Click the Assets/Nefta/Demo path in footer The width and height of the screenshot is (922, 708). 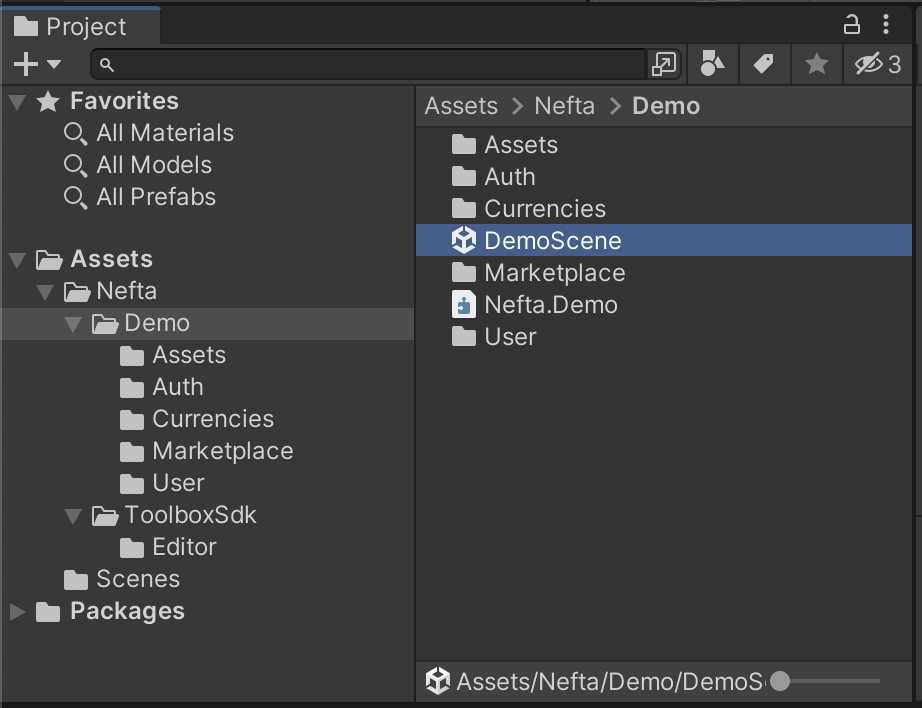tap(611, 682)
